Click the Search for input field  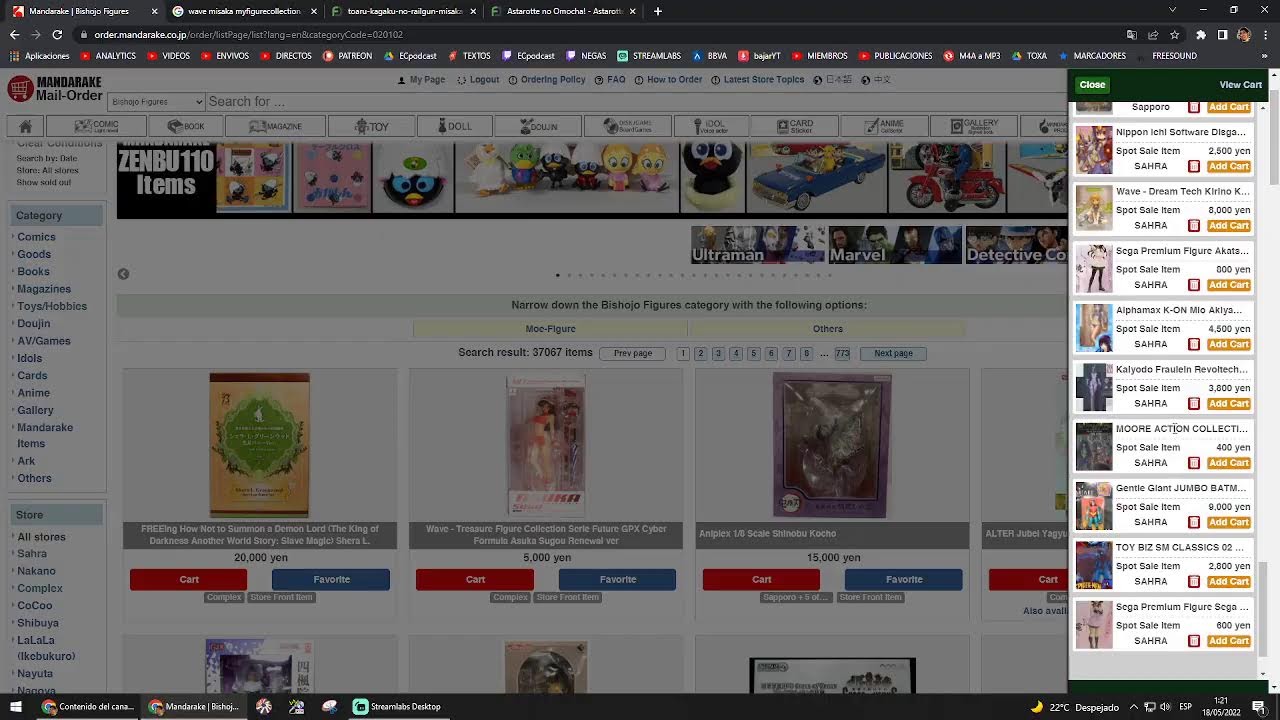click(x=636, y=101)
